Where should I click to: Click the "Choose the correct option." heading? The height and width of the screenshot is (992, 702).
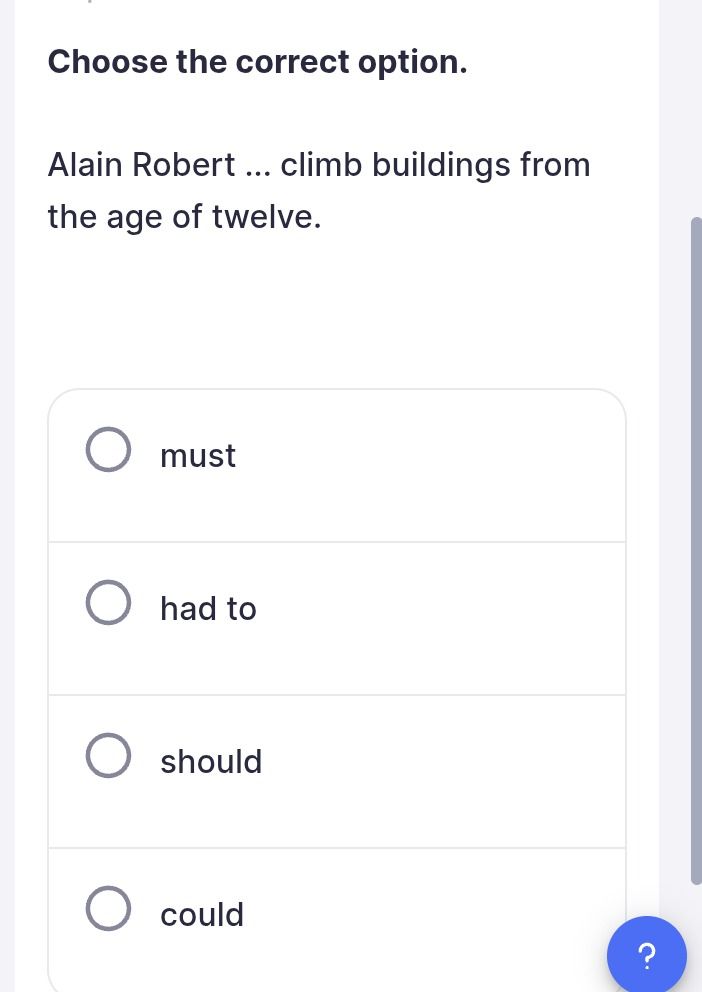coord(257,62)
